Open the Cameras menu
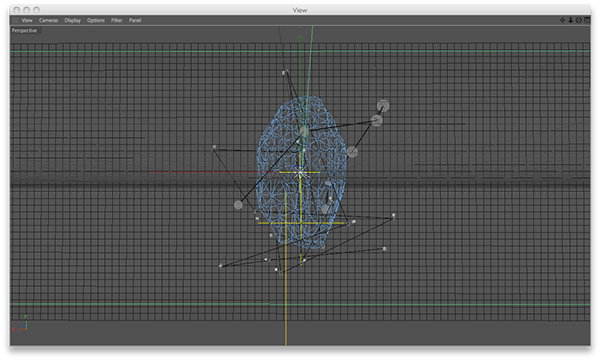 [x=49, y=20]
